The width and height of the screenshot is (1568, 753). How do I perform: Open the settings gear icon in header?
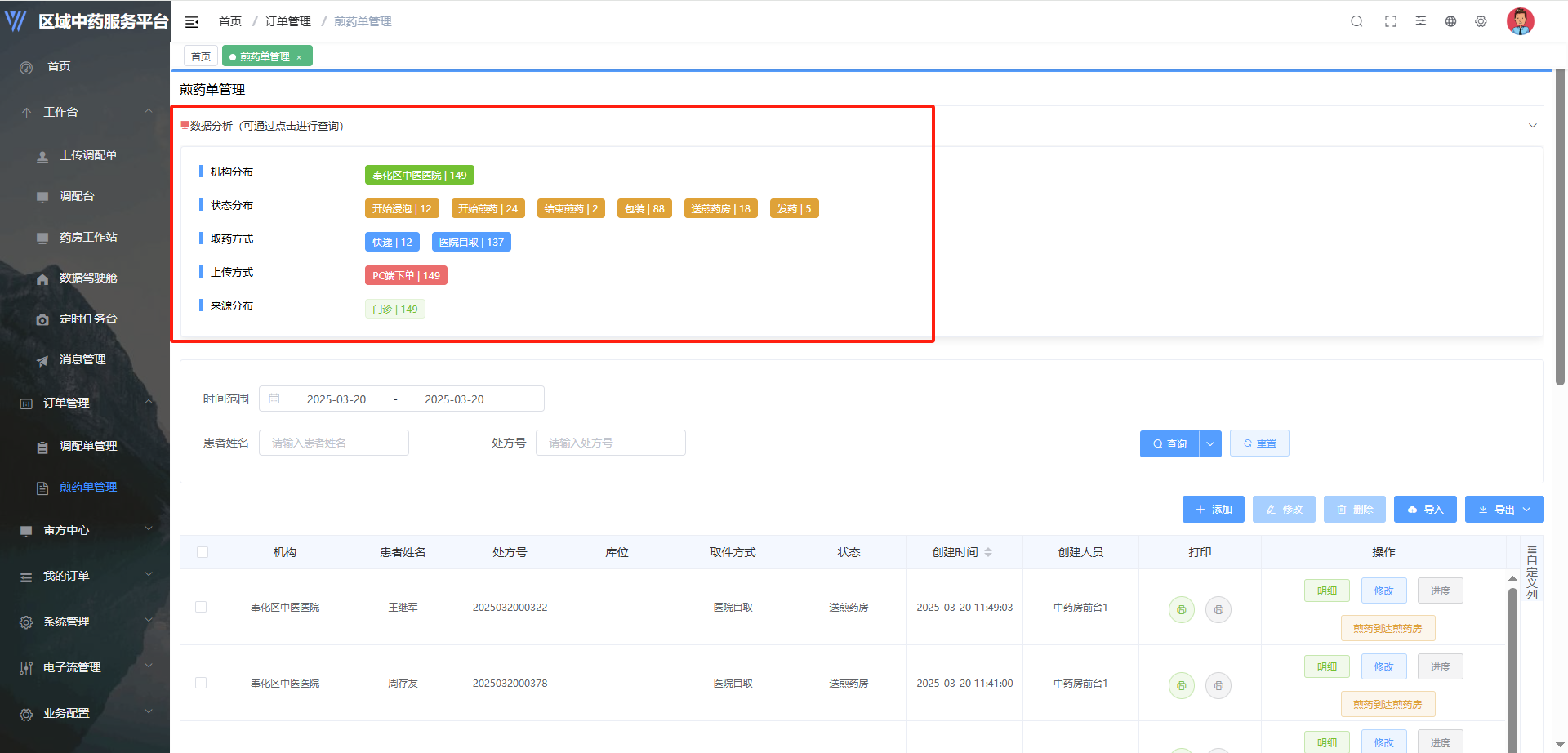(x=1481, y=21)
